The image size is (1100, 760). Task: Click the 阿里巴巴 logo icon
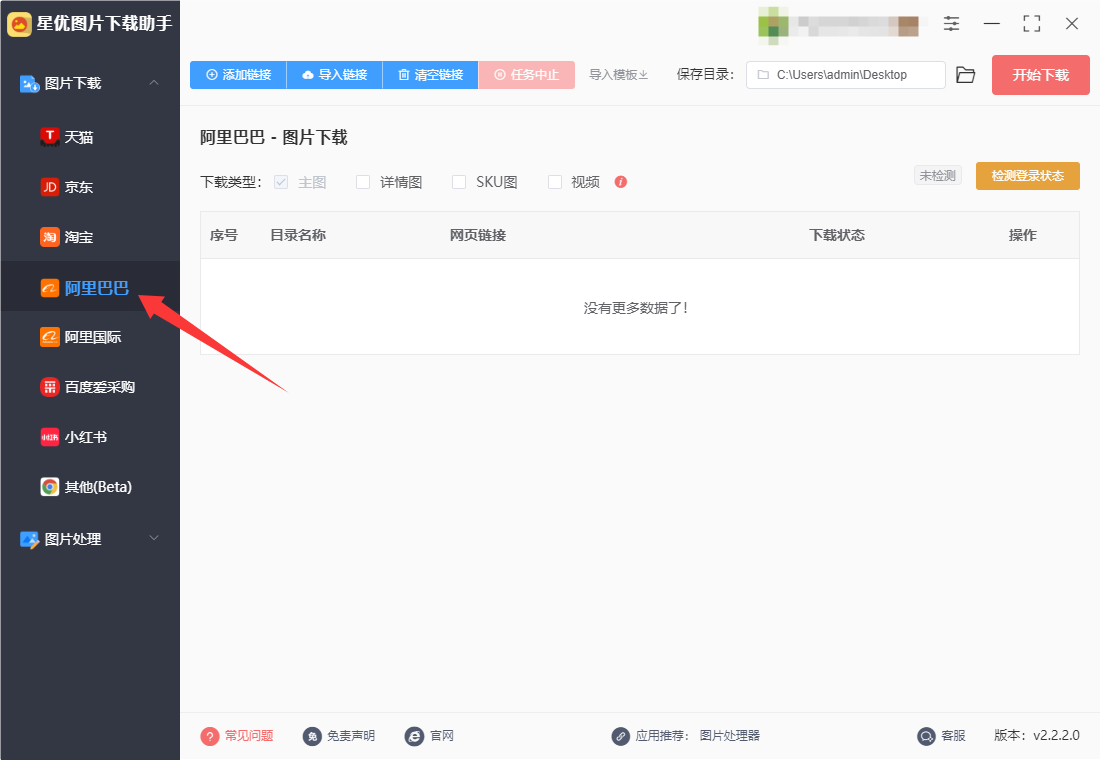click(x=50, y=288)
